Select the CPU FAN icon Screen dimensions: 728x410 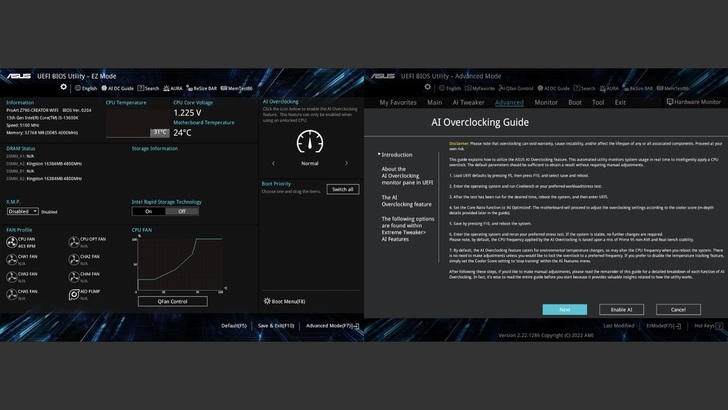[12, 242]
